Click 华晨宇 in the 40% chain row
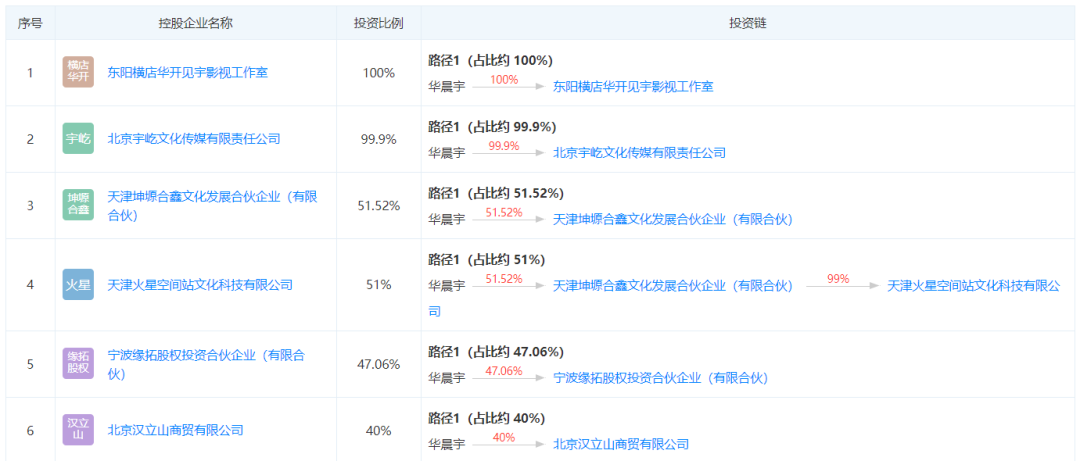This screenshot has width=1080, height=461. (447, 444)
